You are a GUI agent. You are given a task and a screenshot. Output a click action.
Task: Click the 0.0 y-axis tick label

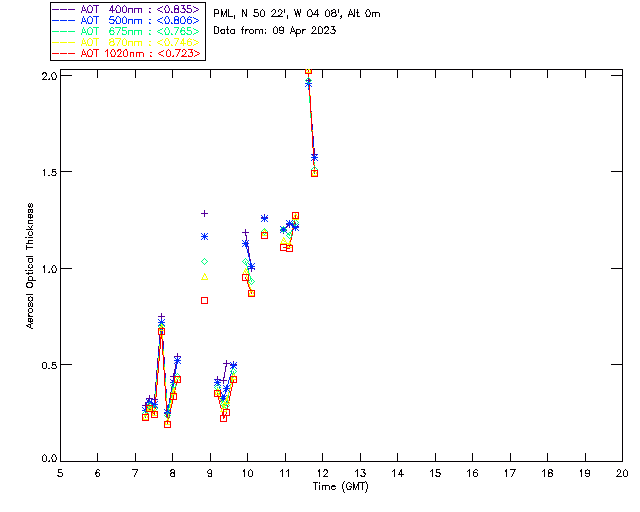click(49, 459)
